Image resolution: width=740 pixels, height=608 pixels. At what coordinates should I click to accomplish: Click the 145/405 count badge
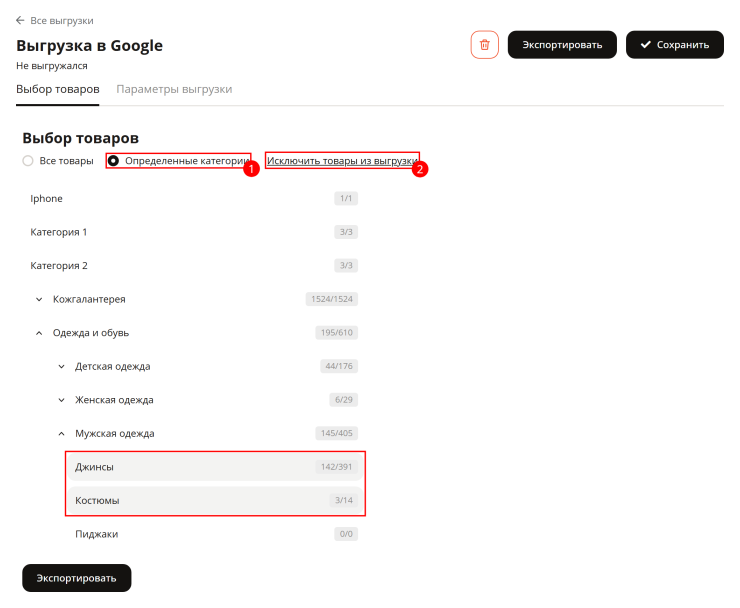(336, 433)
